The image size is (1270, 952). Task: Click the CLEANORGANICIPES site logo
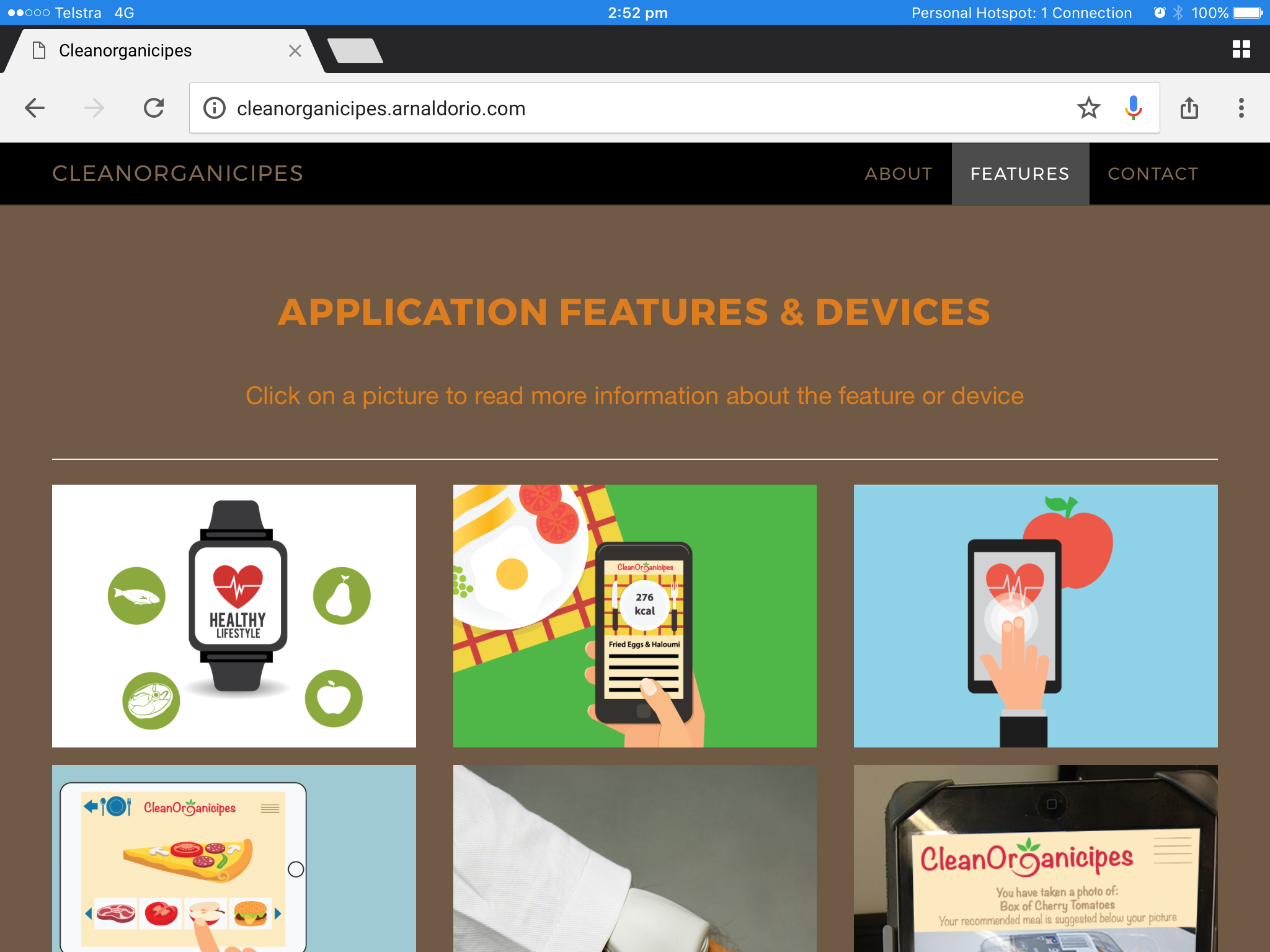[178, 174]
